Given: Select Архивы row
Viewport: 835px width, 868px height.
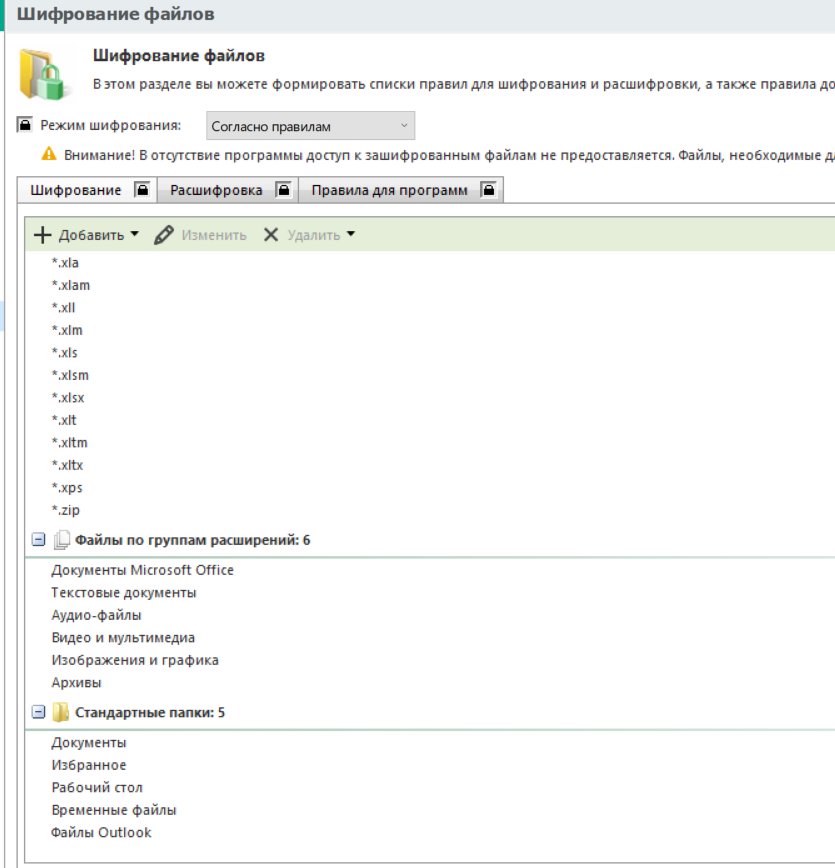Looking at the screenshot, I should pyautogui.click(x=430, y=683).
